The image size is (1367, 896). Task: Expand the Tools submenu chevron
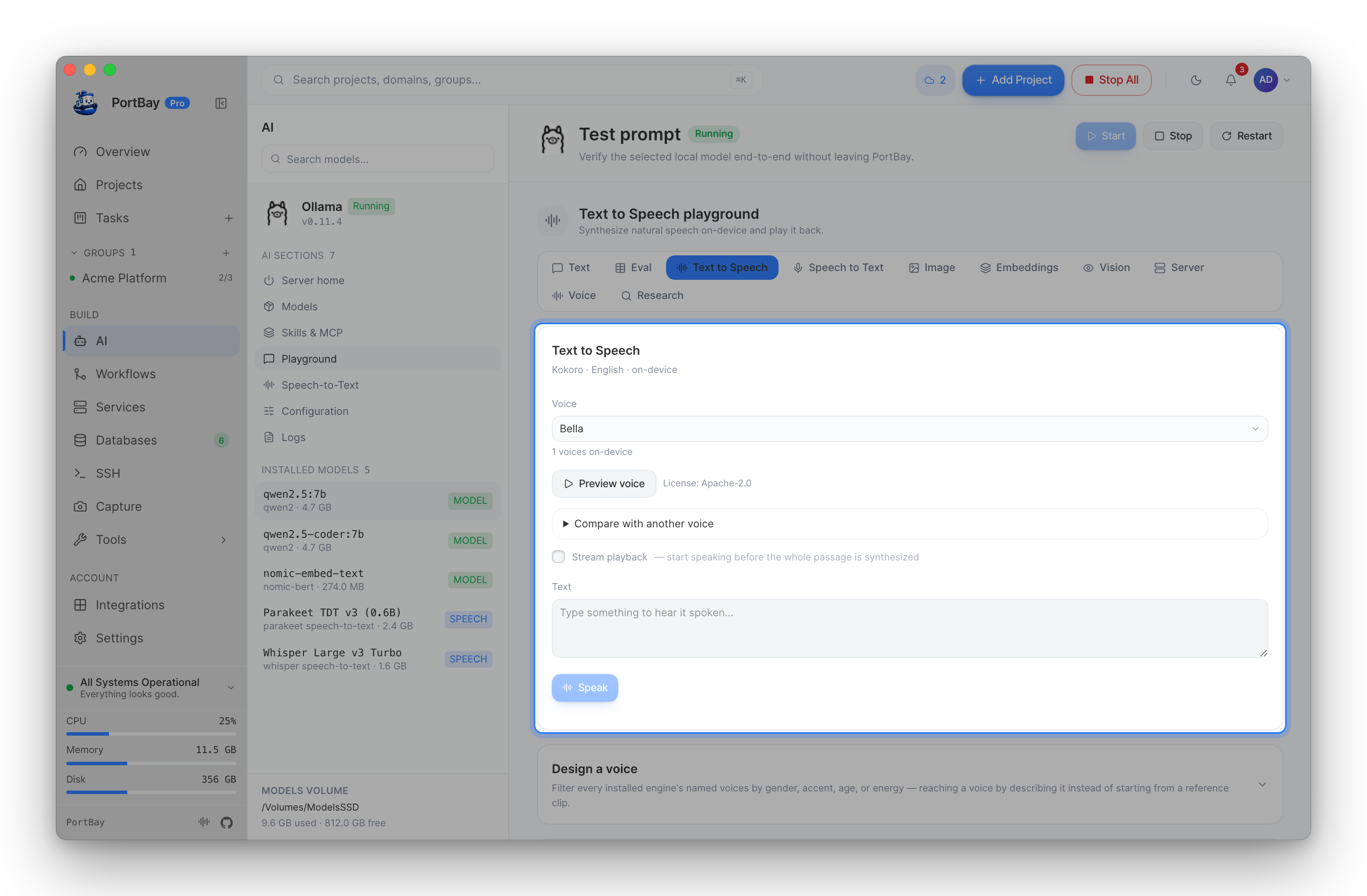coord(224,540)
